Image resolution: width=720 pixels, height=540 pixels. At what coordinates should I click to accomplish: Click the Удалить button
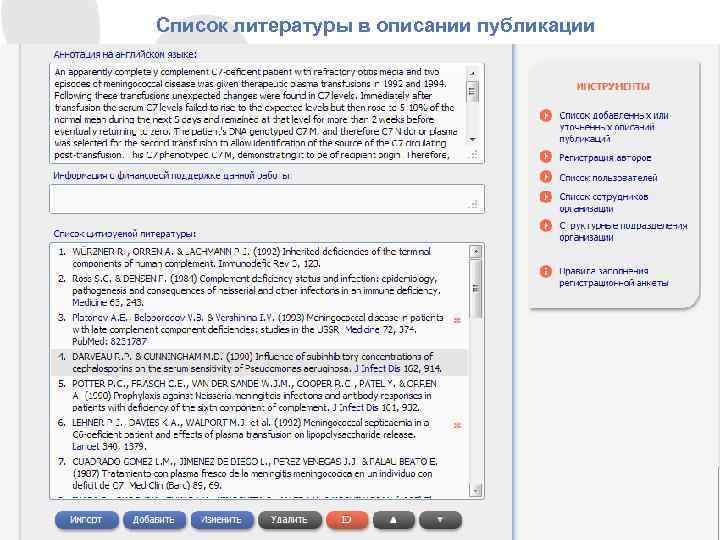pos(289,520)
